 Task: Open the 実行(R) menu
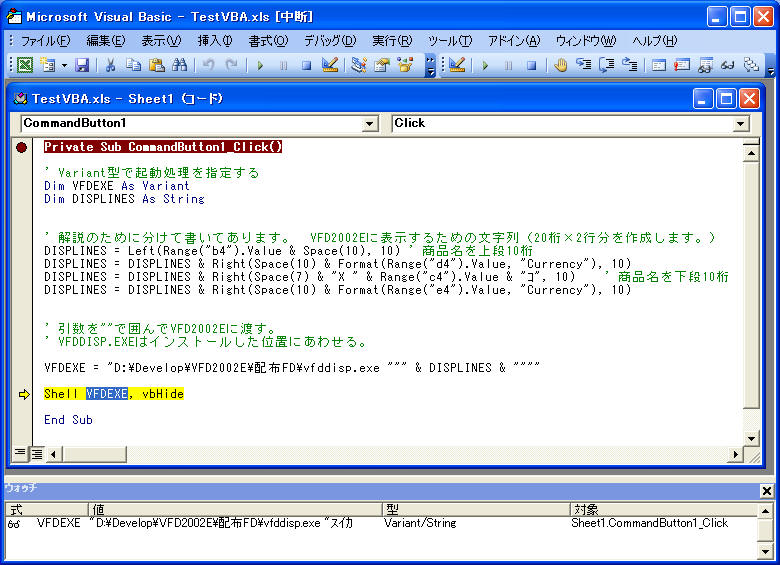click(392, 41)
